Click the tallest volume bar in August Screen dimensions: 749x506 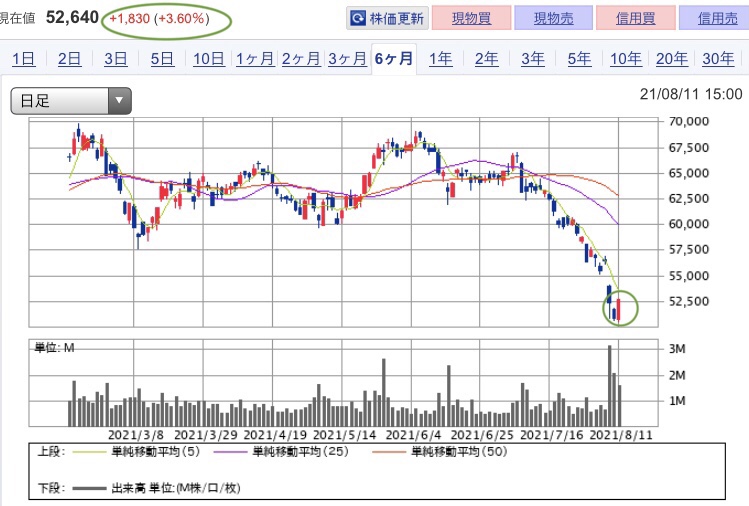click(610, 386)
